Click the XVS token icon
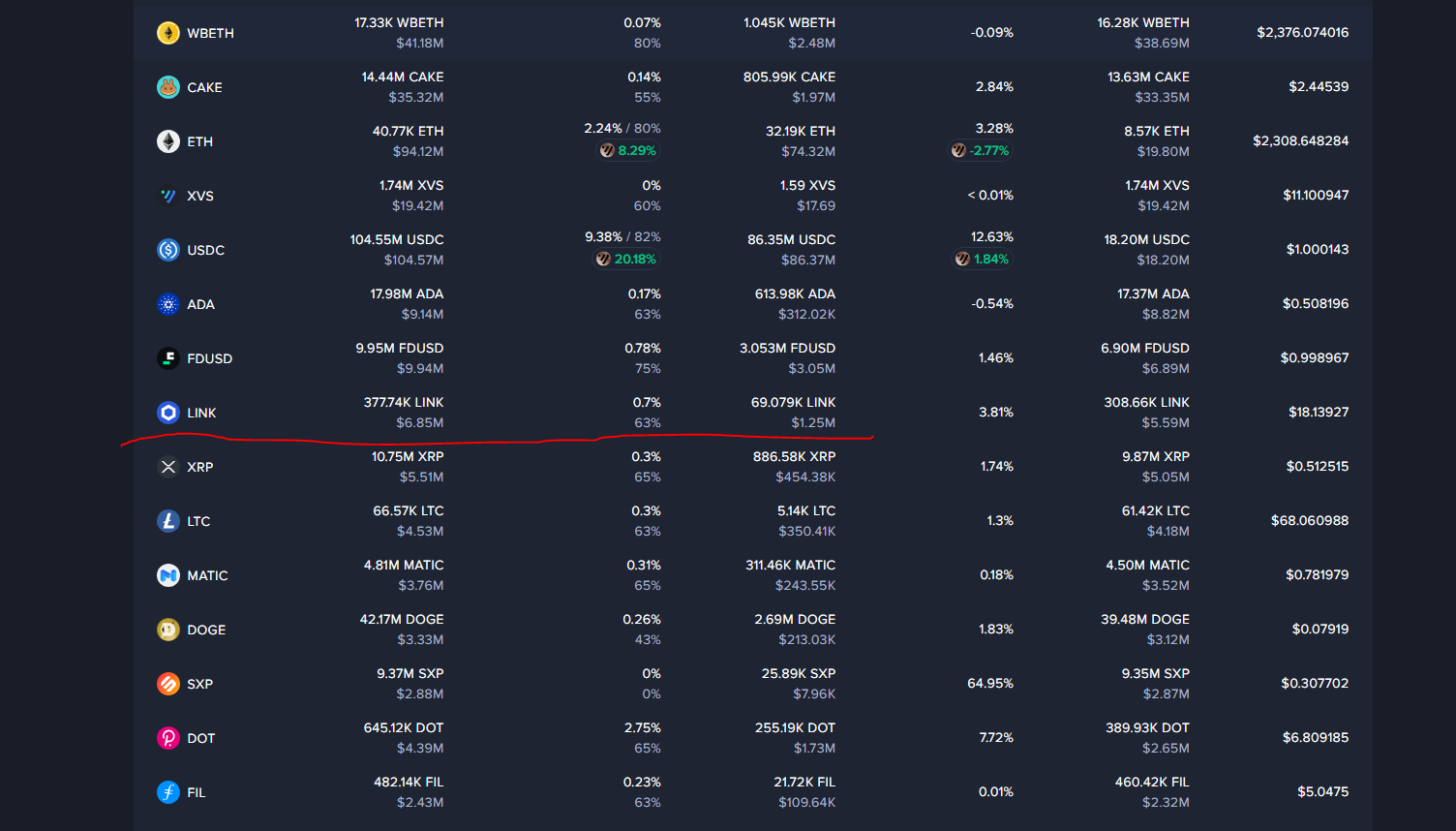This screenshot has height=831, width=1456. point(168,196)
